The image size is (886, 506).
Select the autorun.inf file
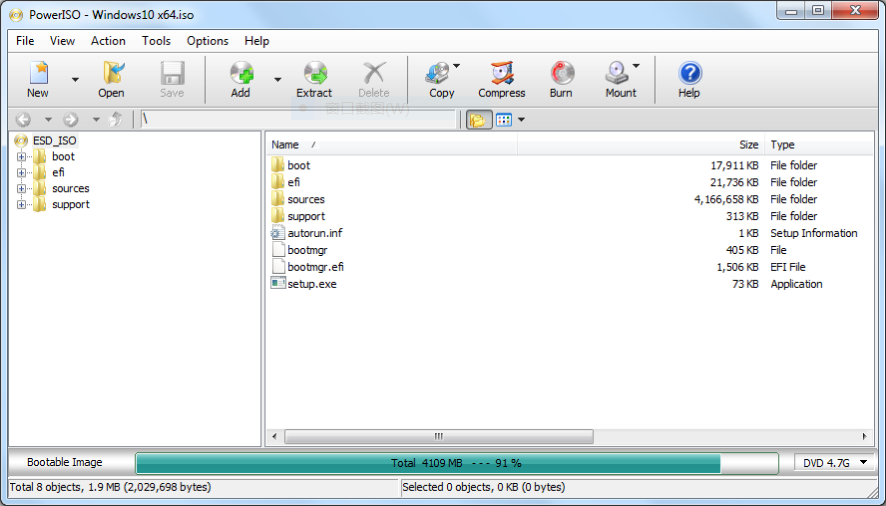(x=315, y=233)
